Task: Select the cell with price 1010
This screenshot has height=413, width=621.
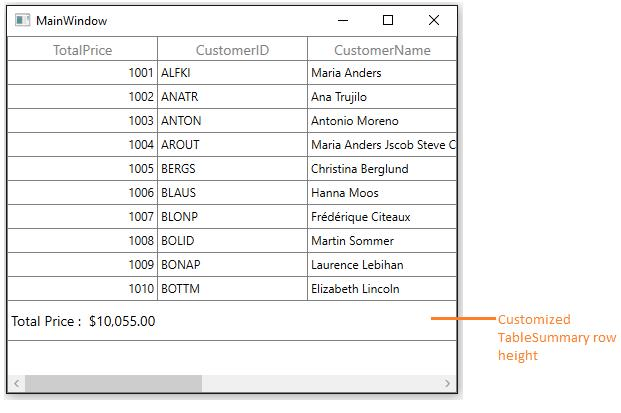Action: pyautogui.click(x=82, y=289)
